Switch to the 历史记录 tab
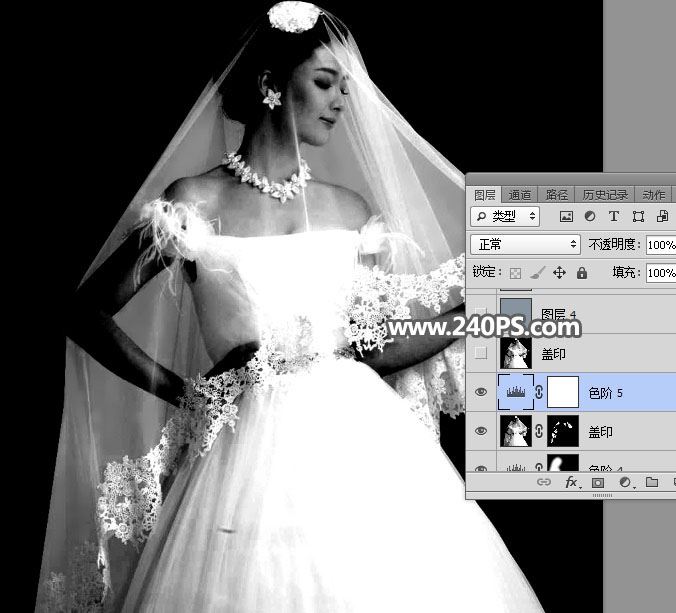676x613 pixels. coord(605,195)
